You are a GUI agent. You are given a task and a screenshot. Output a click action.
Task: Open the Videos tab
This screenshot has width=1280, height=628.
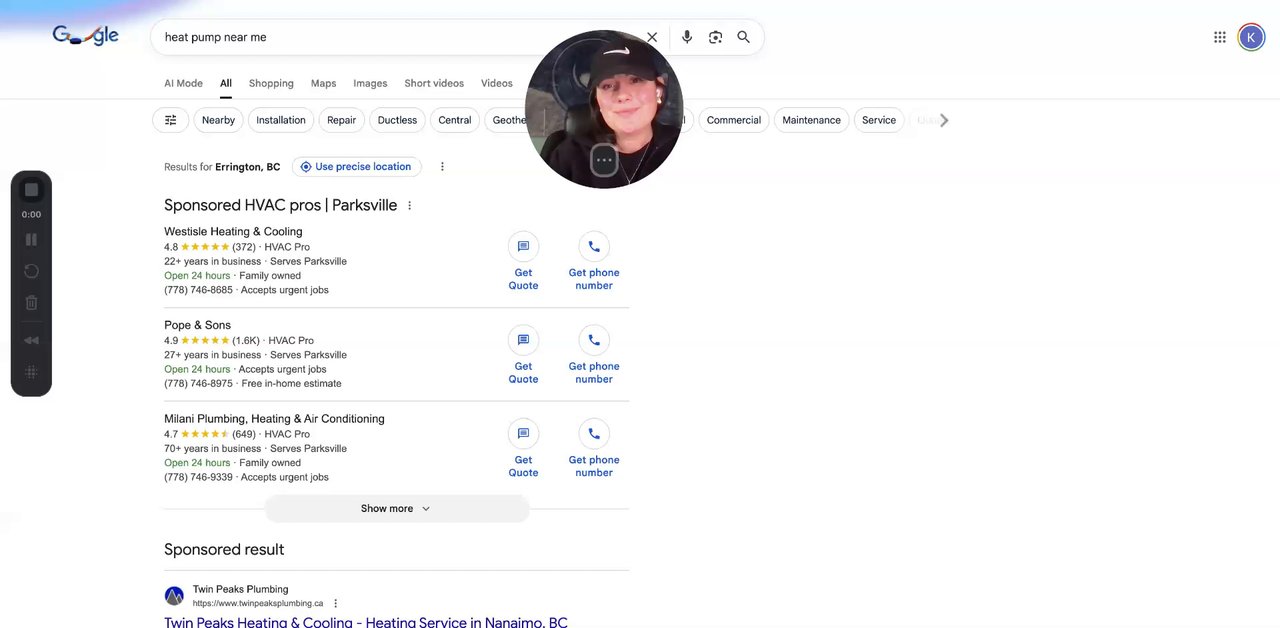click(x=497, y=84)
